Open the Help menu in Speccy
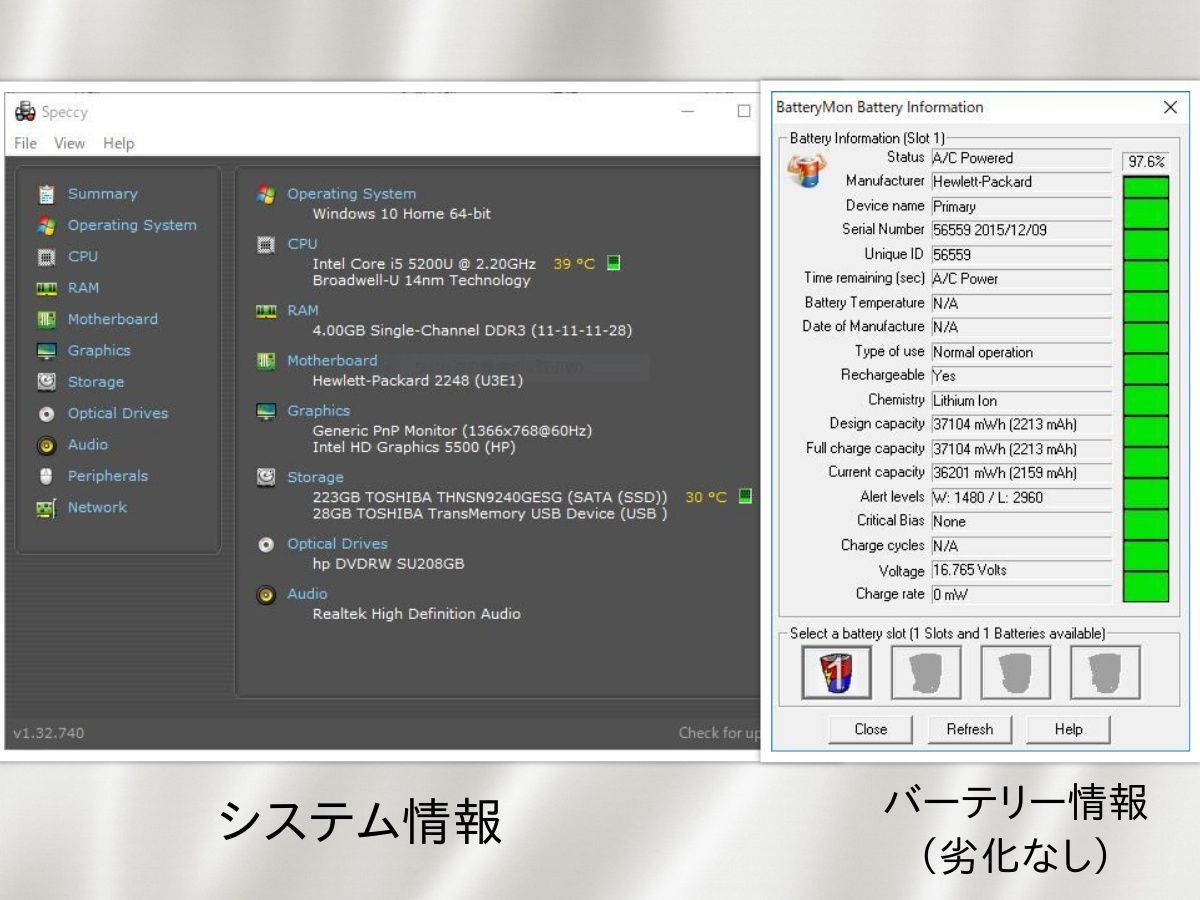Screen dimensions: 1200x900 tap(118, 143)
